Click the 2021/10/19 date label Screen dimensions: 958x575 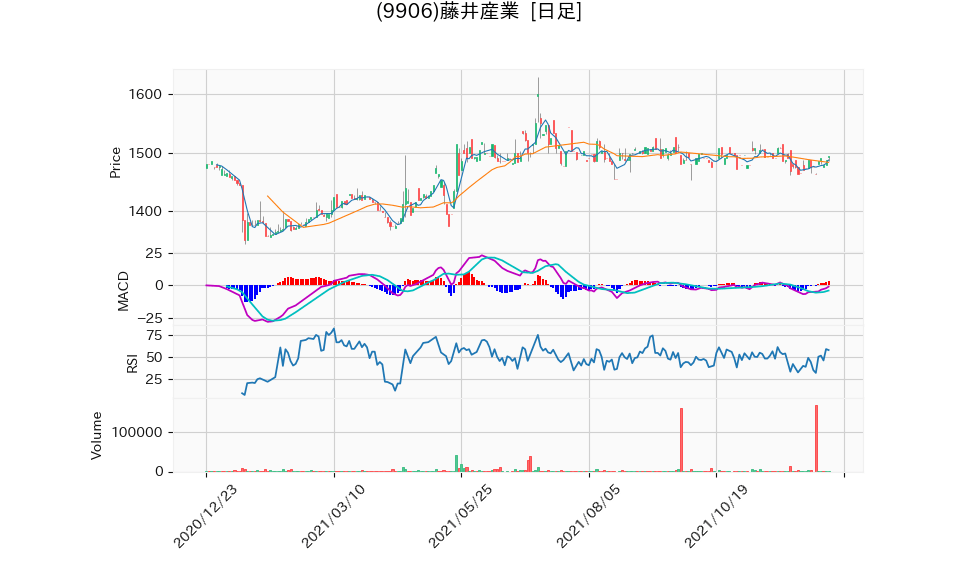point(715,516)
